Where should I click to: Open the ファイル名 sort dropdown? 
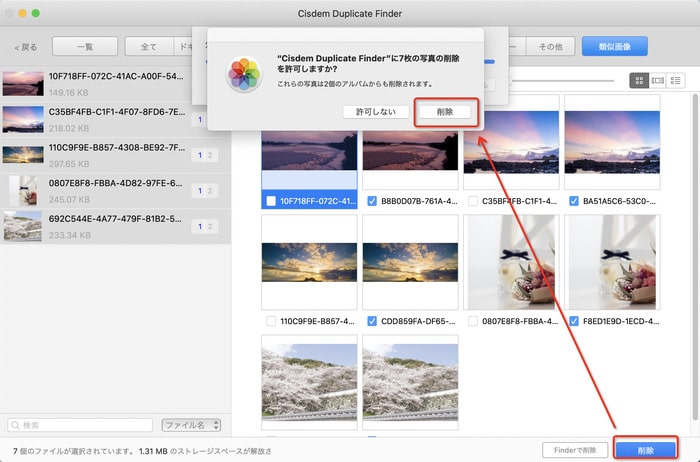pyautogui.click(x=191, y=425)
